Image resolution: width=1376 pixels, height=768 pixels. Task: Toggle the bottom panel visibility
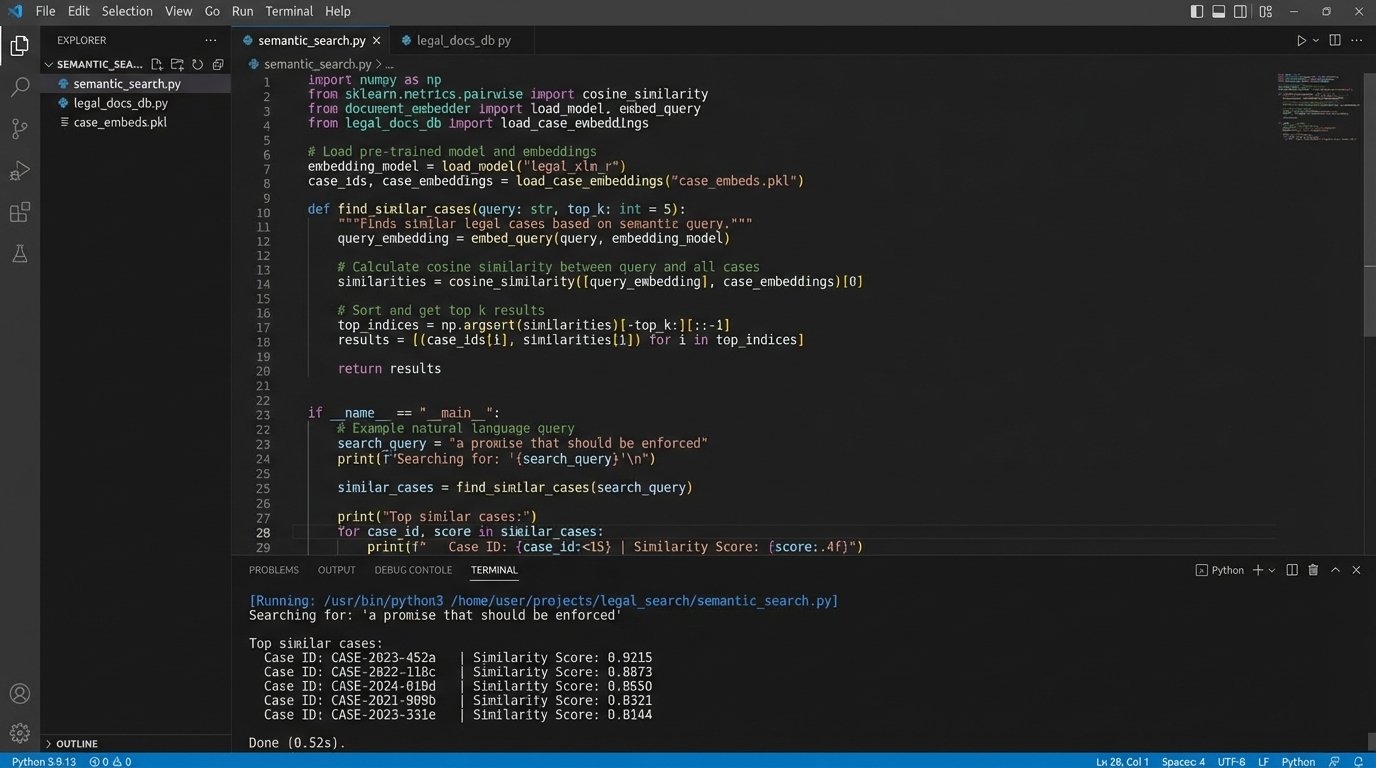tap(1219, 12)
